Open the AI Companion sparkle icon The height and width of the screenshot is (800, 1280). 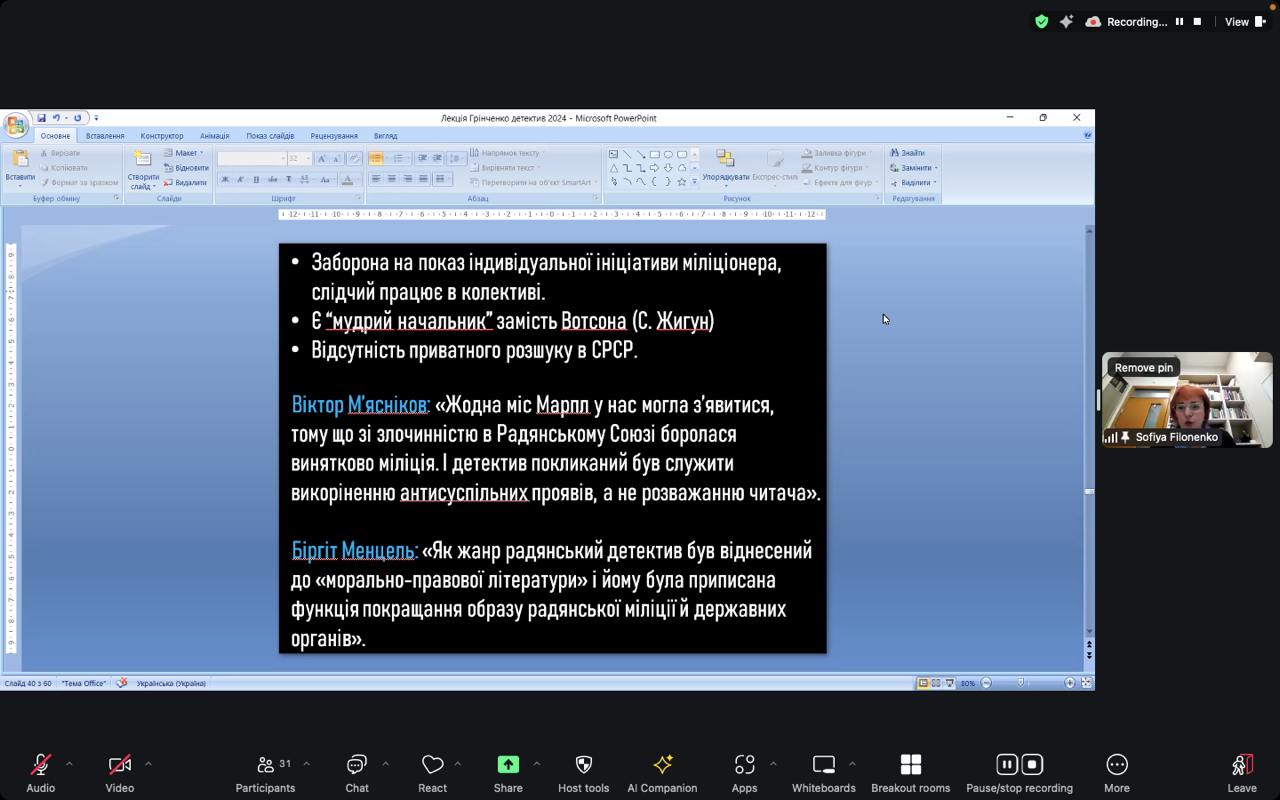tap(662, 765)
